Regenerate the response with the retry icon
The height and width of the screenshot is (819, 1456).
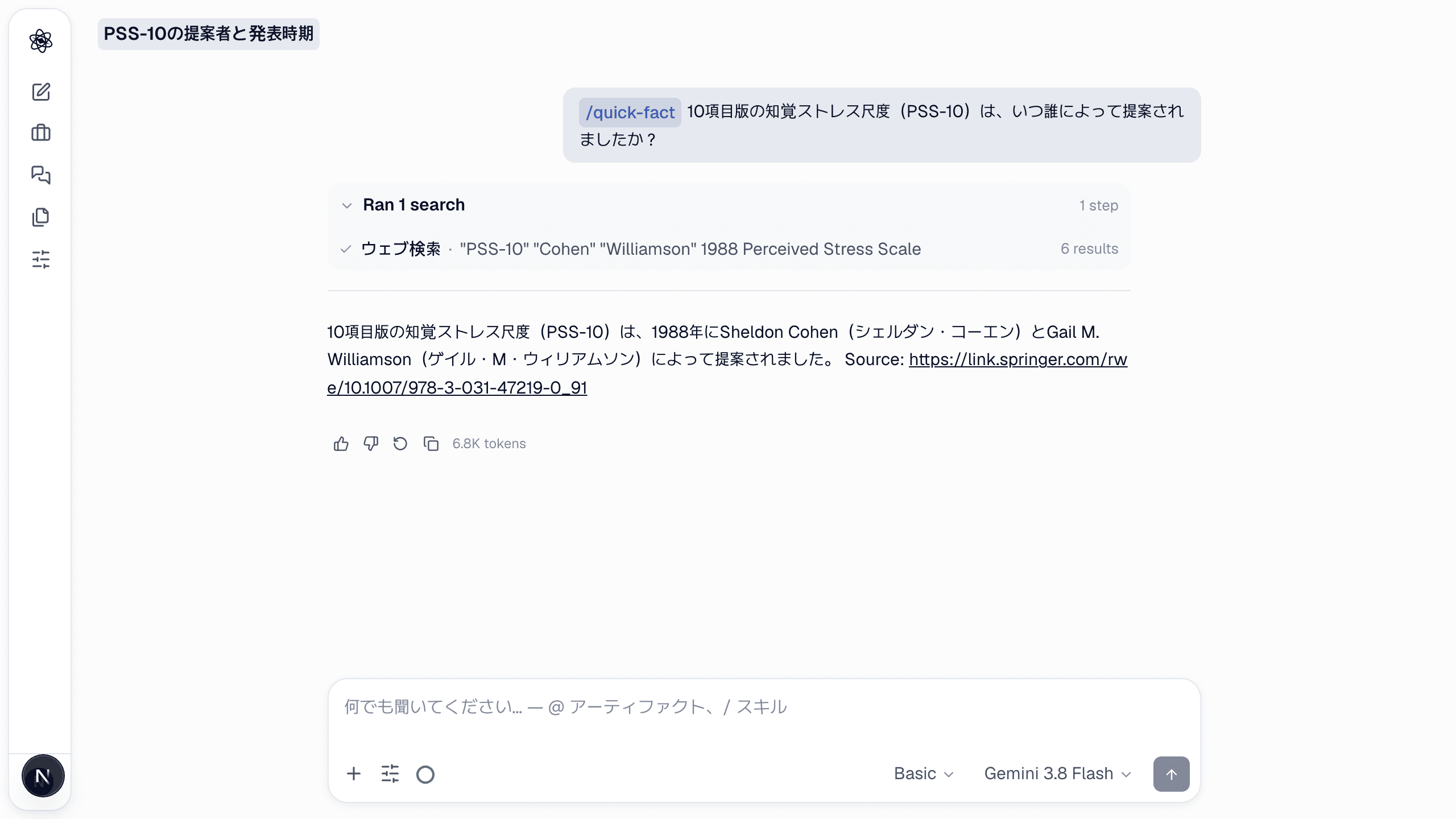400,444
